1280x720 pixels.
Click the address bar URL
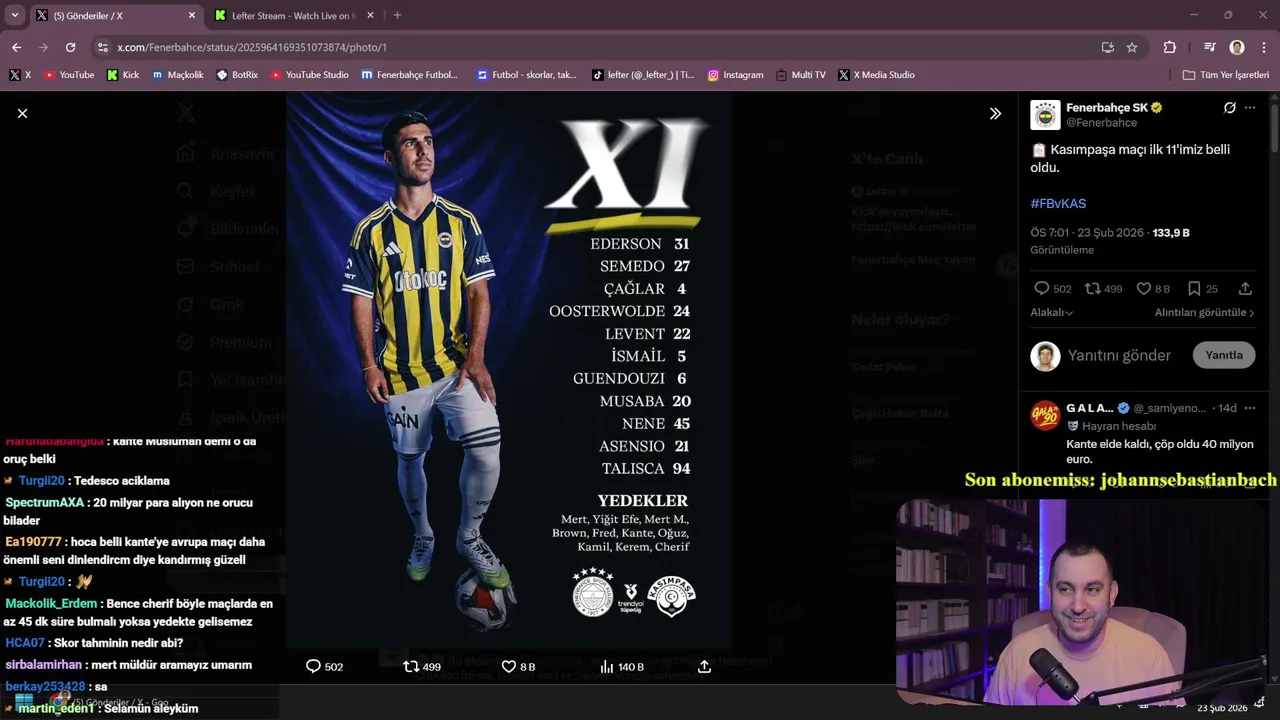point(252,47)
